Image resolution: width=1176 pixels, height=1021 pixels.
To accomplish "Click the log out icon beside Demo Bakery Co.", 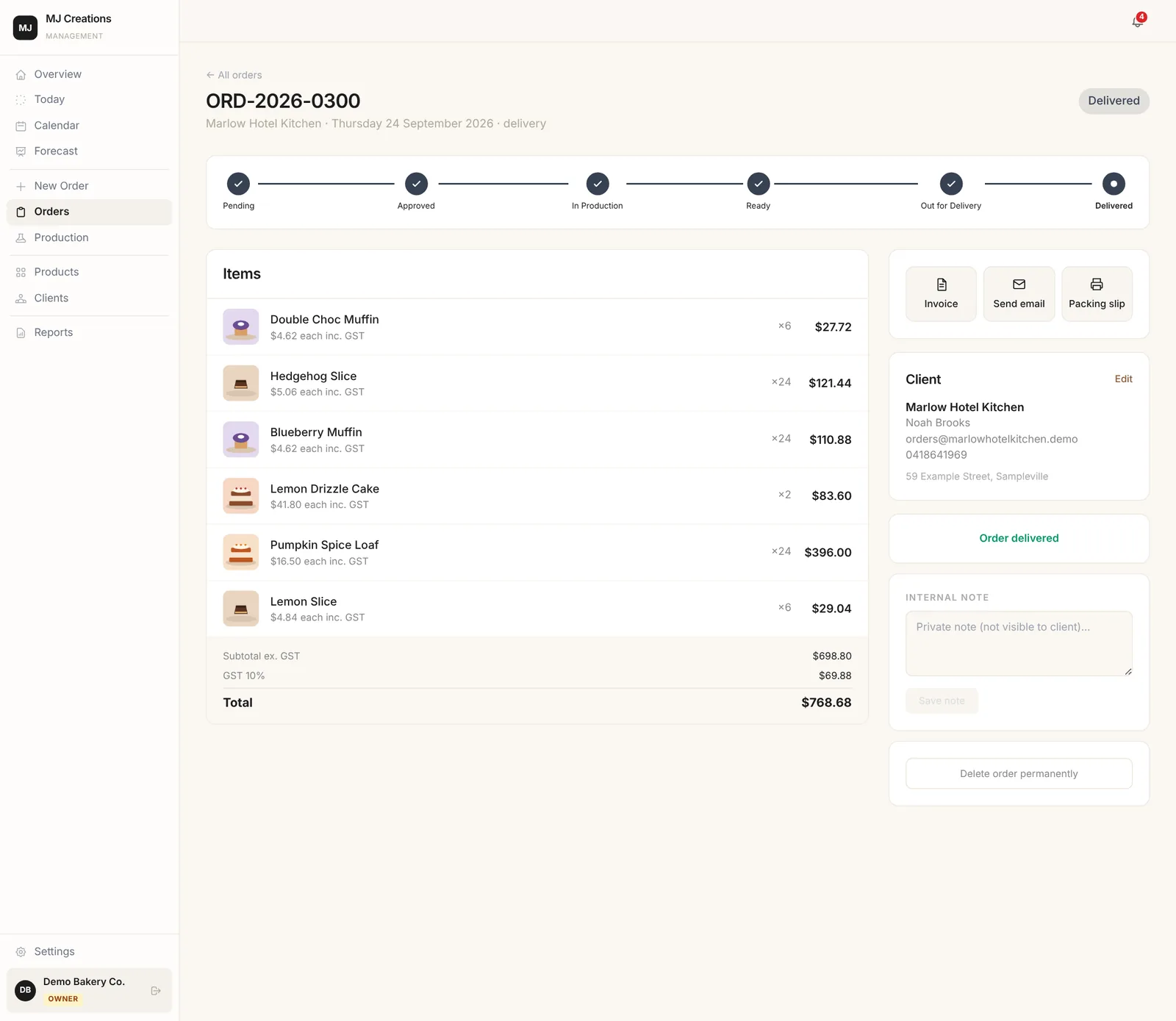I will pyautogui.click(x=156, y=990).
